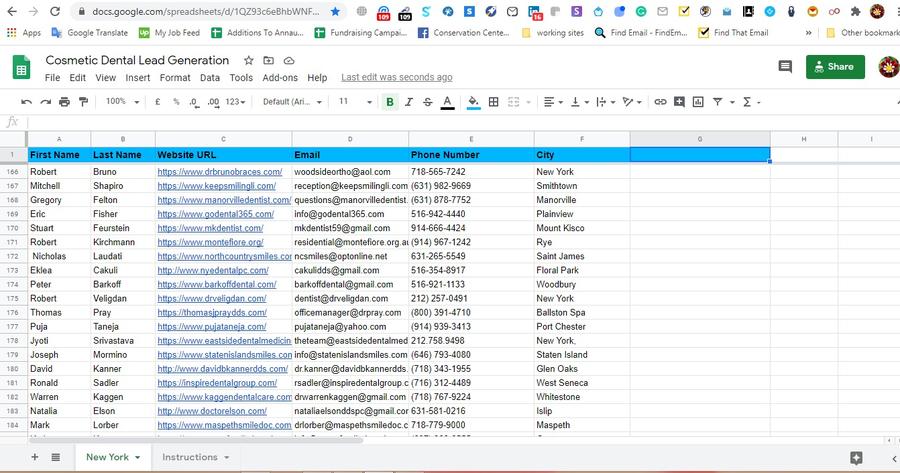Open the Sheets home icon
The width and height of the screenshot is (900, 473).
tap(22, 67)
